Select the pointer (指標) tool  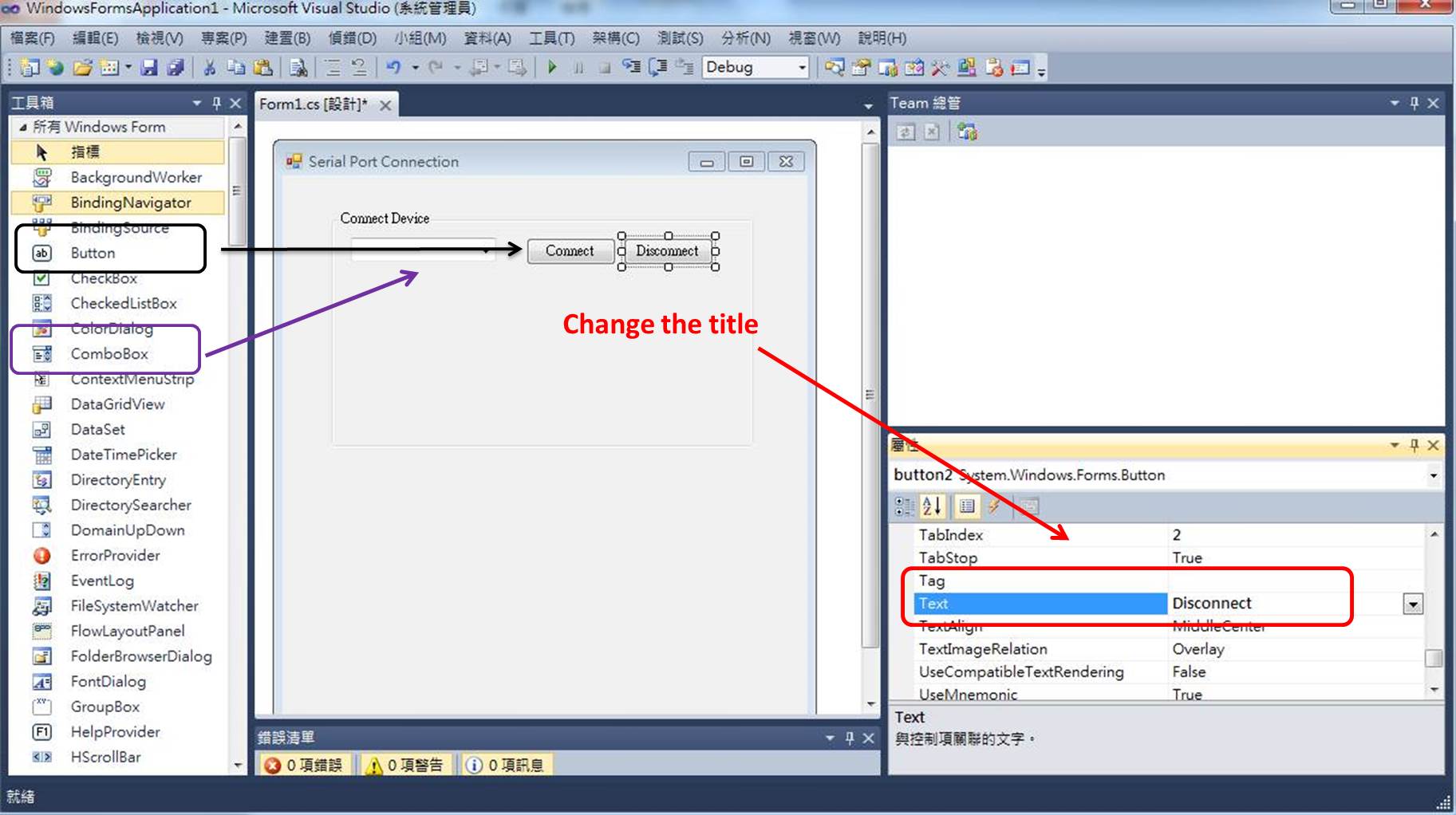(x=117, y=152)
